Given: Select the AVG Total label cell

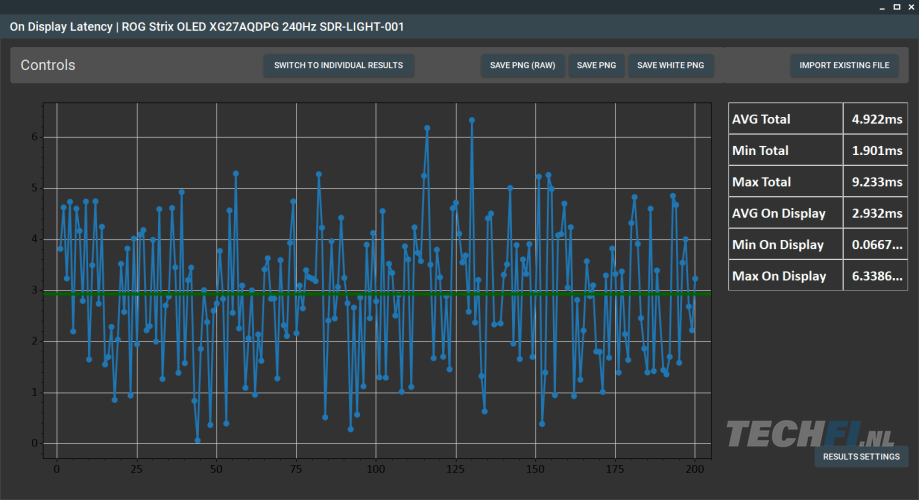Looking at the screenshot, I should click(x=785, y=119).
